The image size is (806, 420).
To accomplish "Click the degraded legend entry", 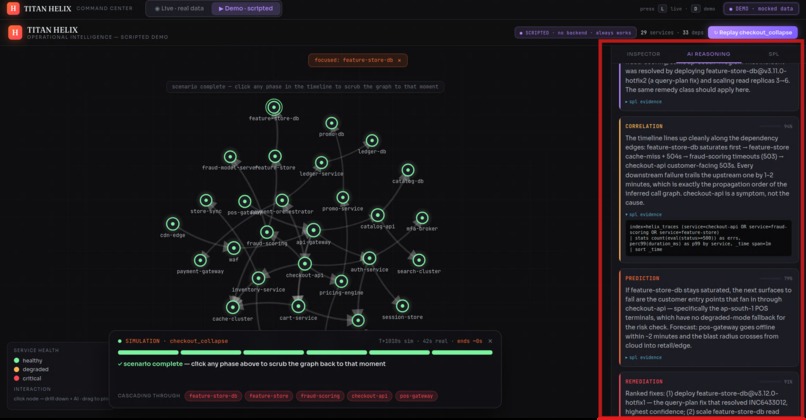I will (31, 369).
